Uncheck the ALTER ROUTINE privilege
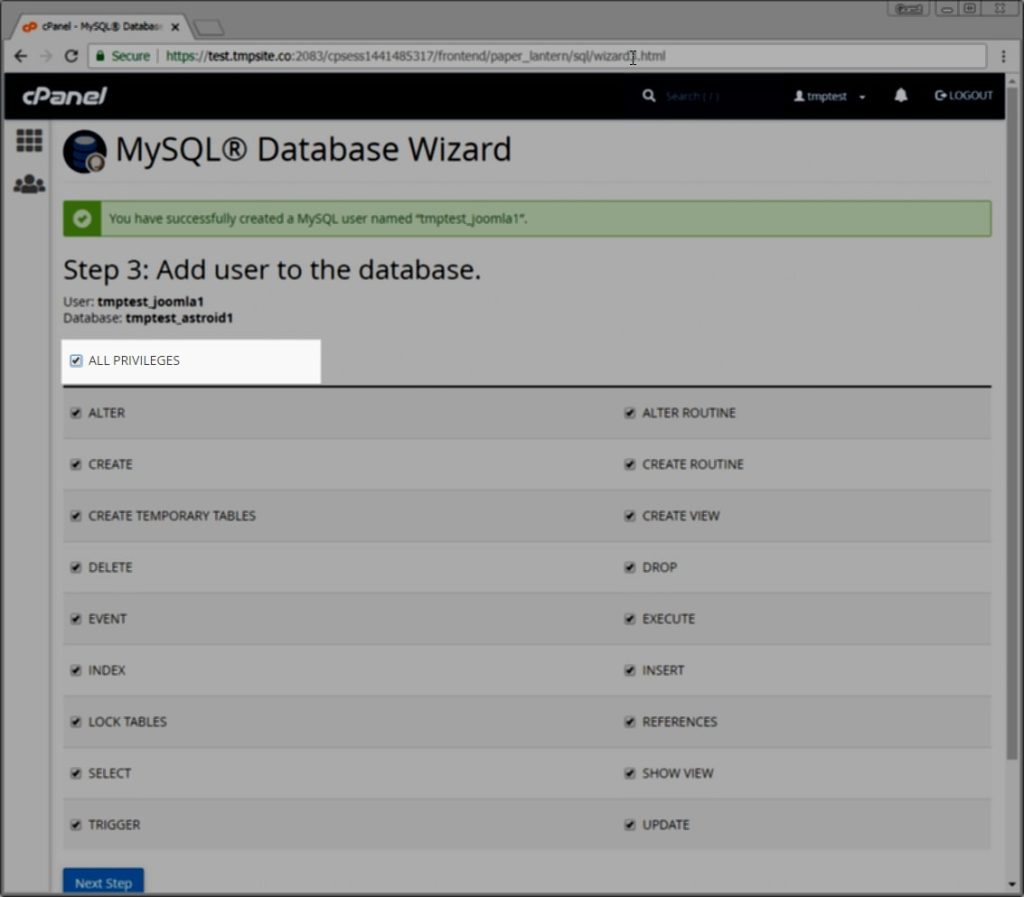 click(630, 413)
